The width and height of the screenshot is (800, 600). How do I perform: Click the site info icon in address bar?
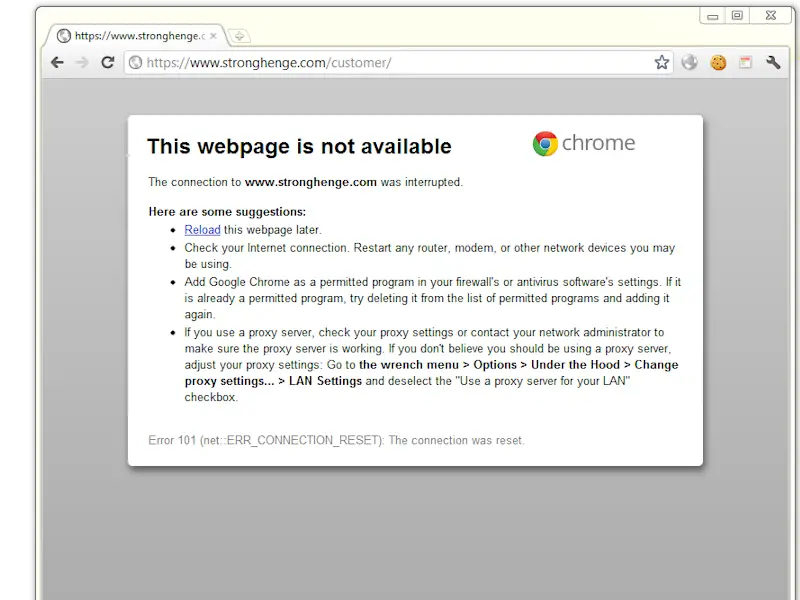tap(135, 62)
